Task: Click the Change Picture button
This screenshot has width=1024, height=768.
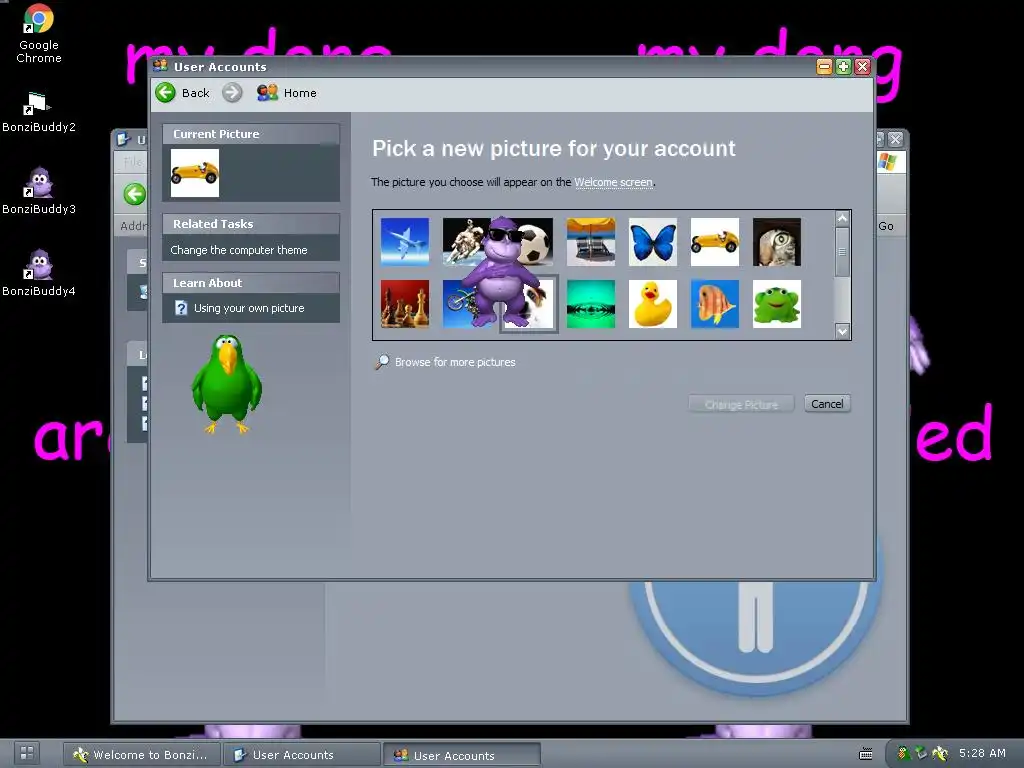Action: [x=741, y=404]
